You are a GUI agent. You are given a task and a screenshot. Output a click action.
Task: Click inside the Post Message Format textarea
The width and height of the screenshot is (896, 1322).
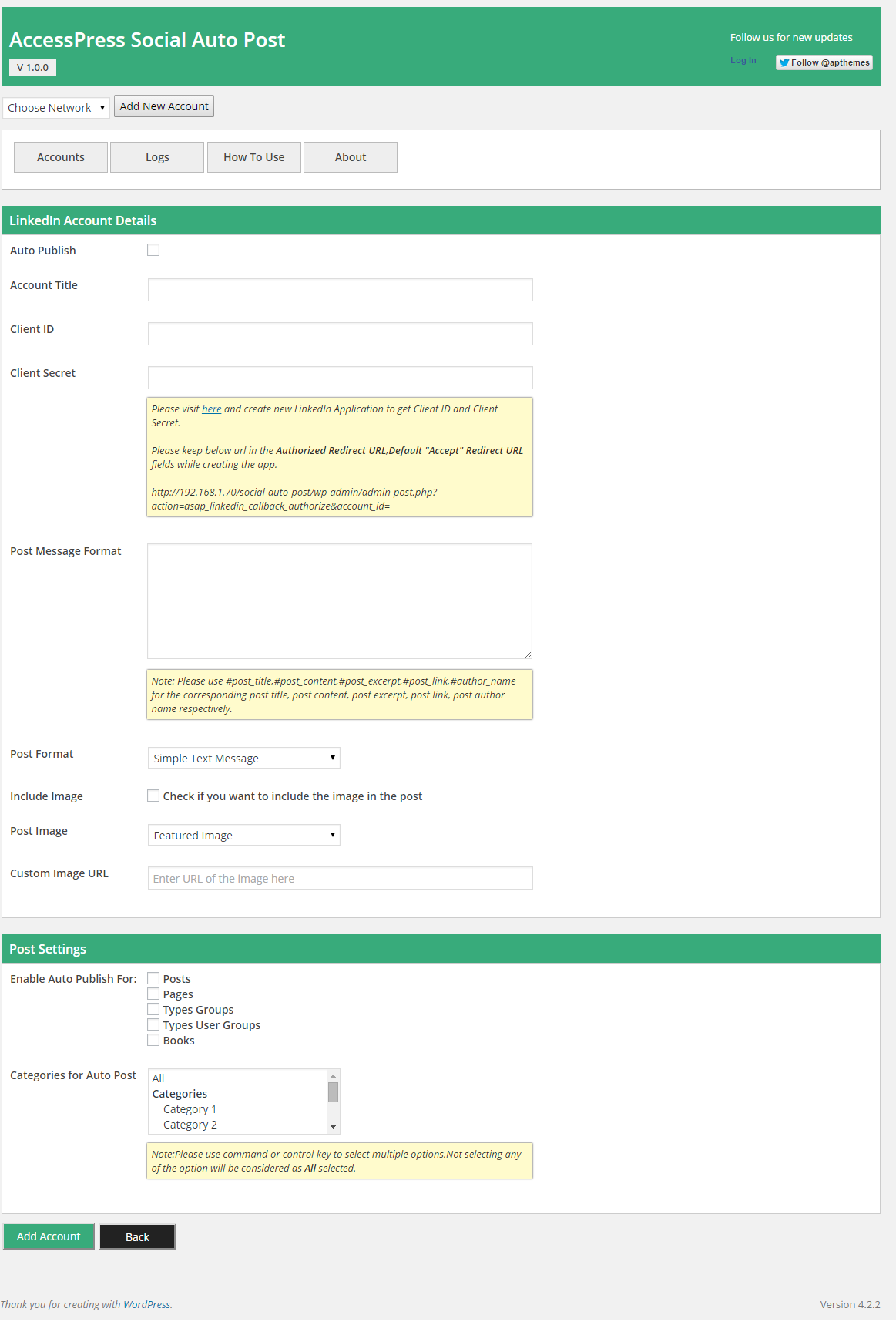[340, 601]
